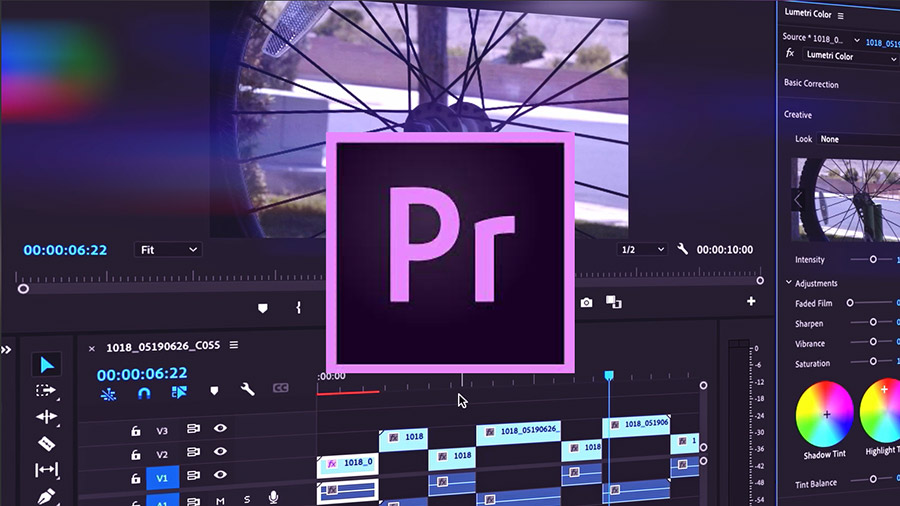
Task: Toggle sequence nesting insert icon in timeline
Action: click(108, 394)
